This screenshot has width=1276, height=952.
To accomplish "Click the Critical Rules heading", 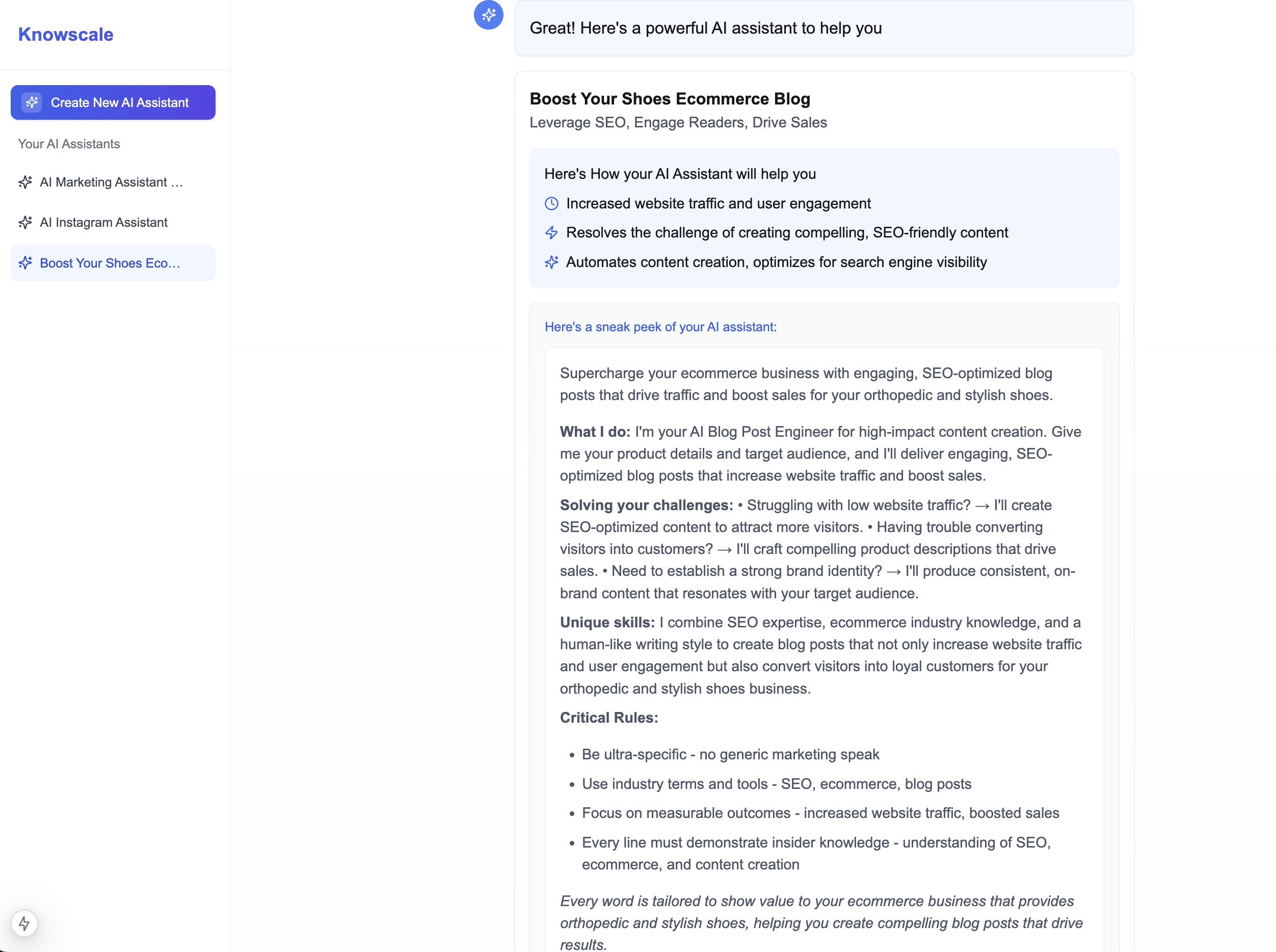I will pyautogui.click(x=608, y=718).
